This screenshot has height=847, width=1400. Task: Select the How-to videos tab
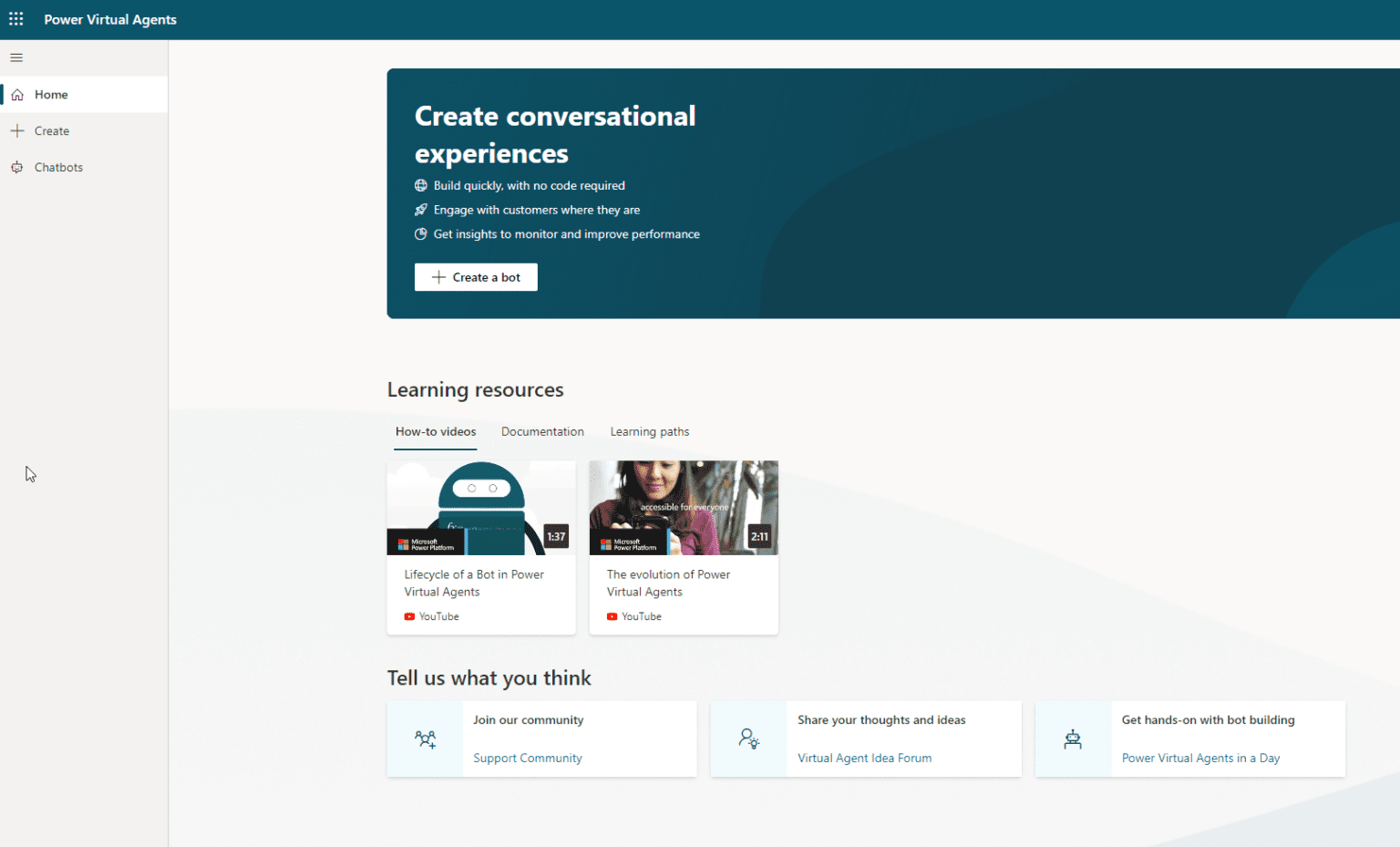click(435, 431)
